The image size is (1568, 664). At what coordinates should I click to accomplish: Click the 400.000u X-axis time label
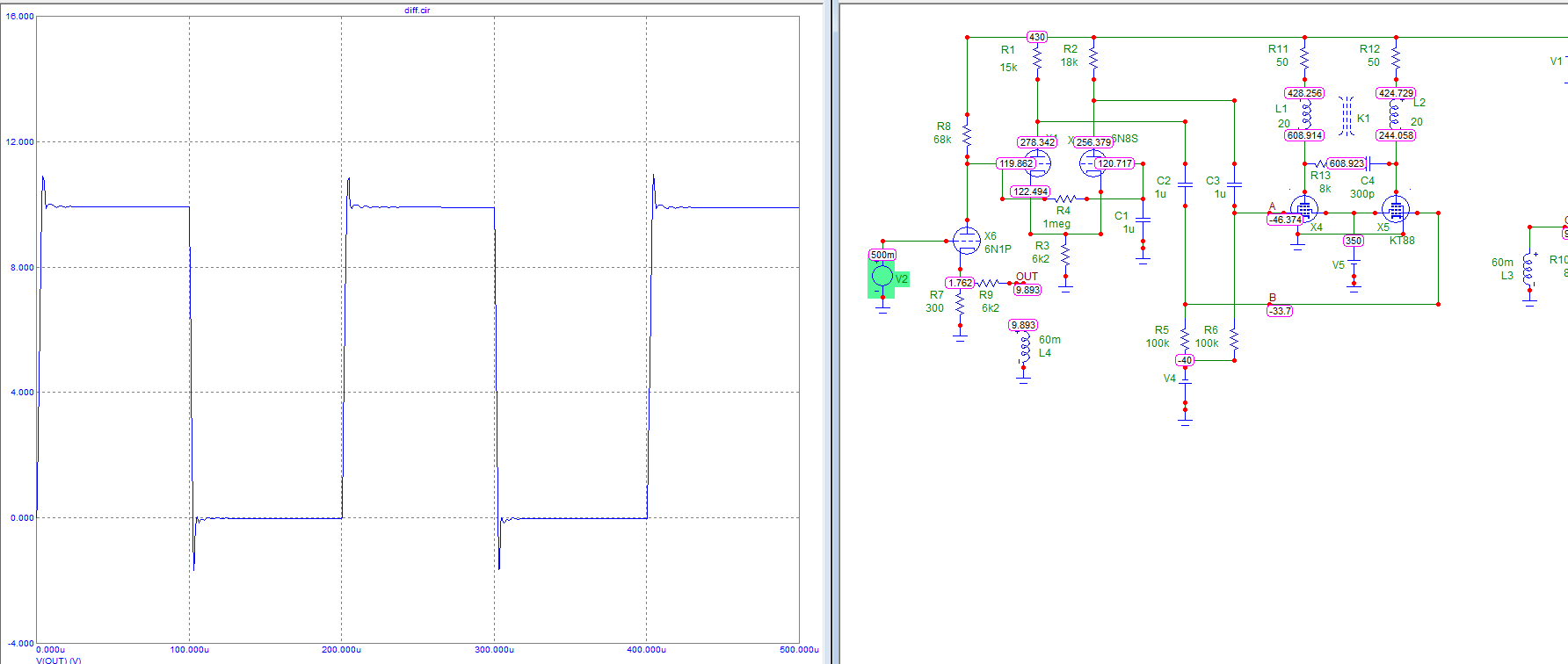pyautogui.click(x=646, y=650)
